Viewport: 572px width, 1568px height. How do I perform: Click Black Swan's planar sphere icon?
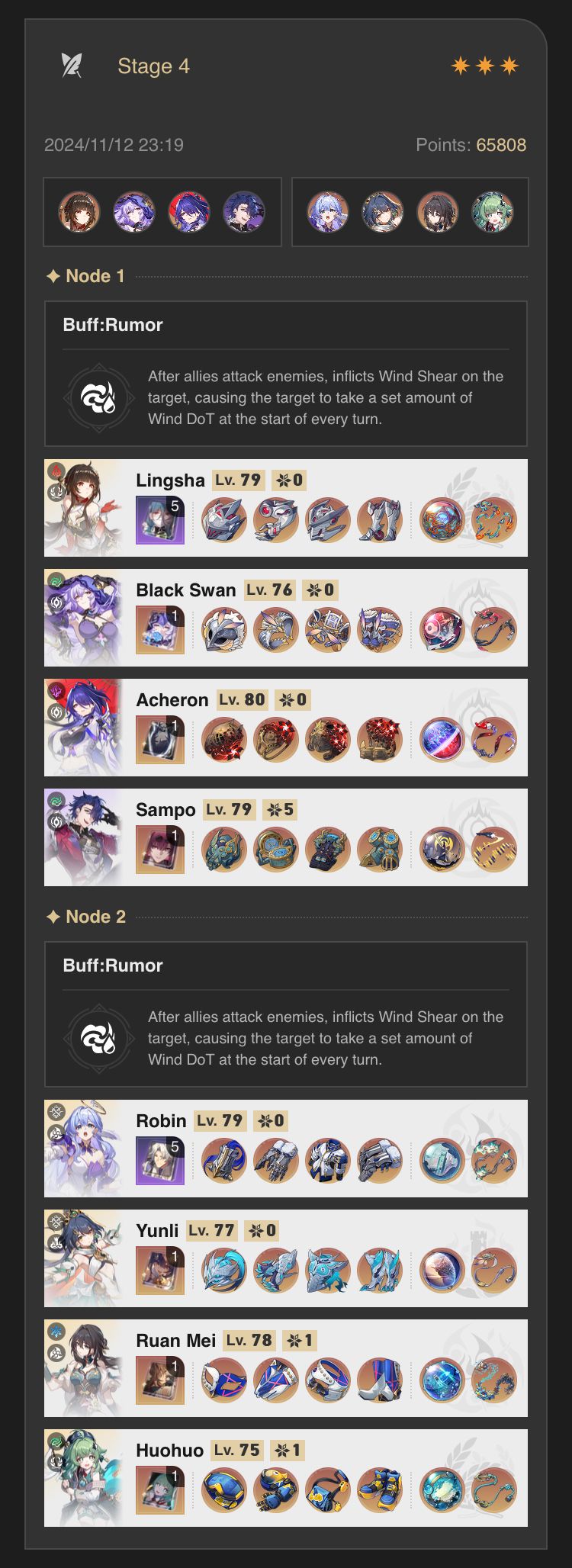442,630
